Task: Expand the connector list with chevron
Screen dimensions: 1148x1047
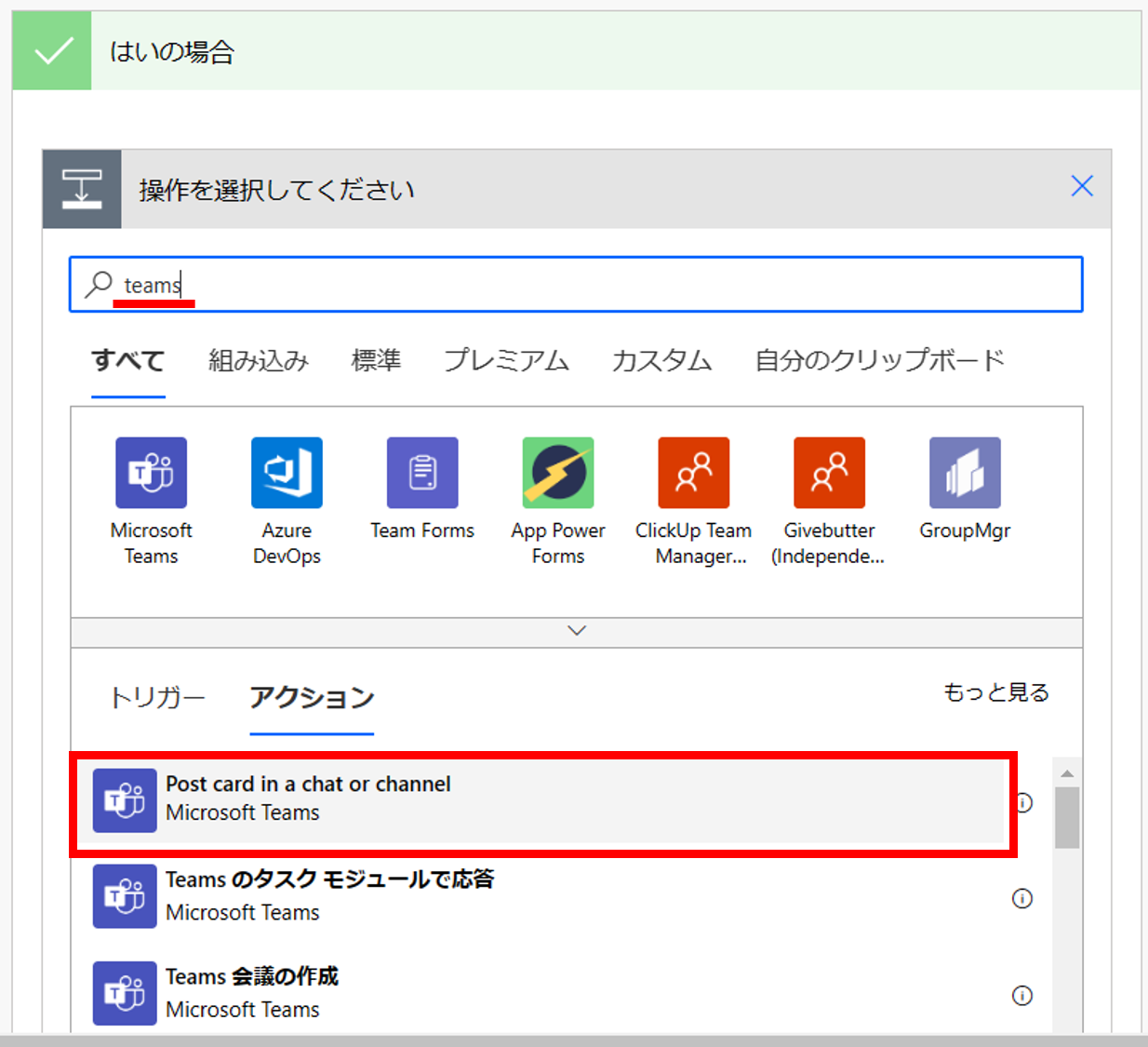Action: [x=577, y=631]
